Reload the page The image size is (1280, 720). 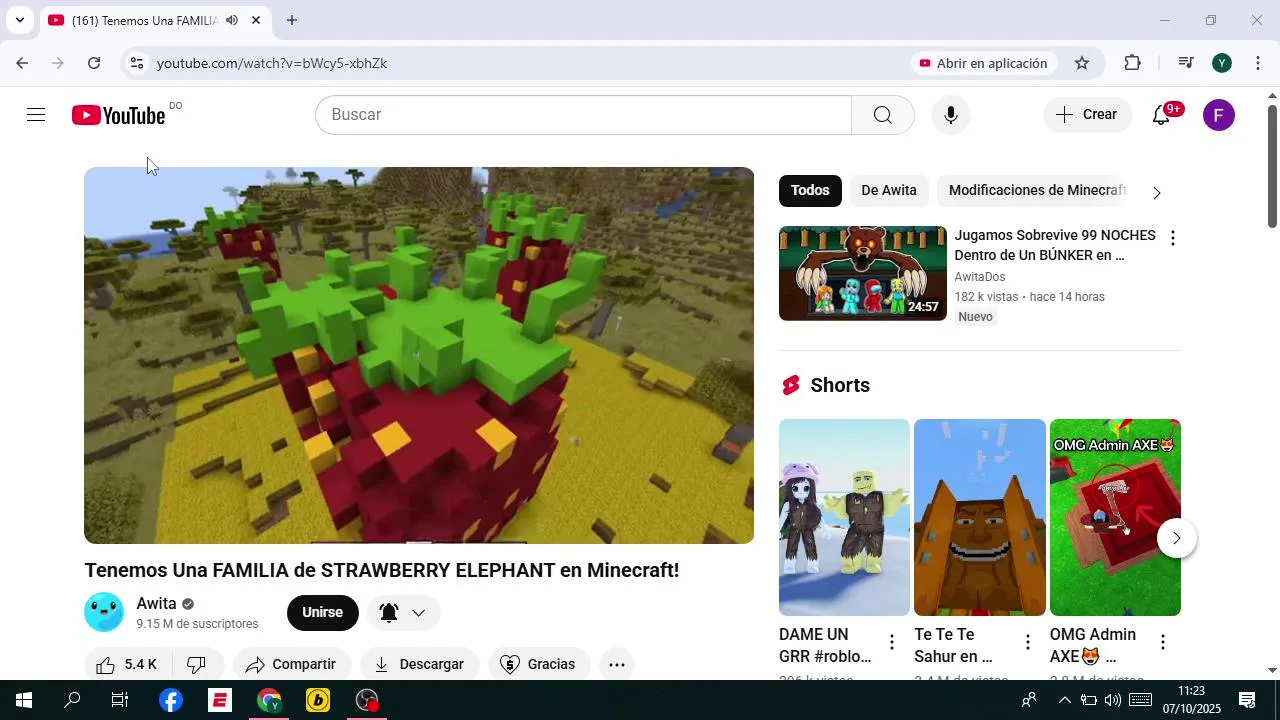(x=94, y=63)
